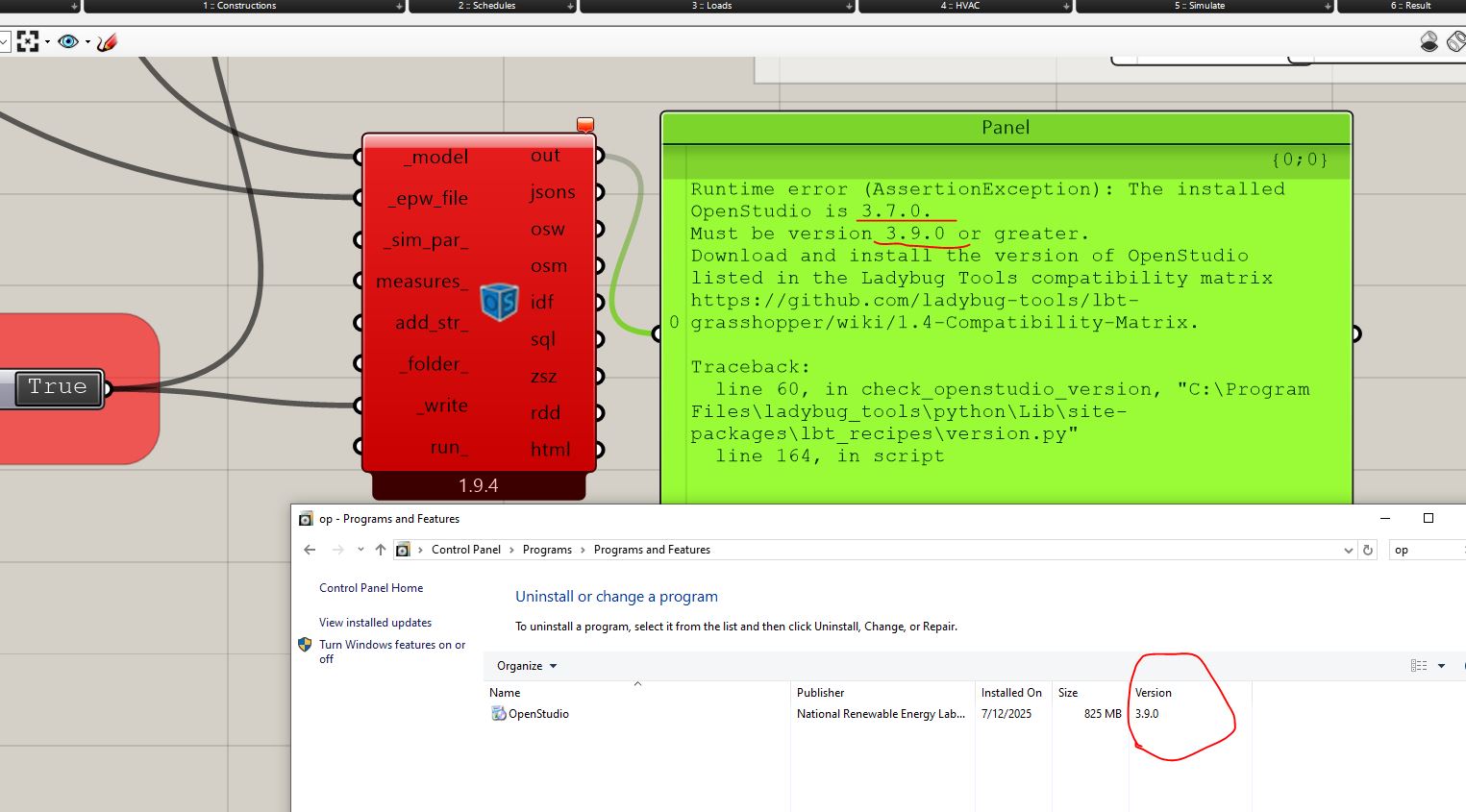This screenshot has height=812, width=1466.
Task: Click the shaded preview mode icon
Action: pos(1429,41)
